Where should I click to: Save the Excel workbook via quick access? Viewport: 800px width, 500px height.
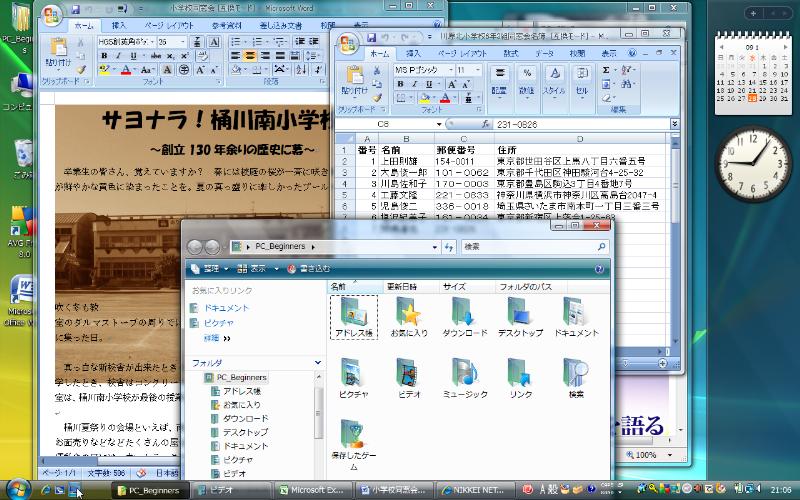point(371,37)
